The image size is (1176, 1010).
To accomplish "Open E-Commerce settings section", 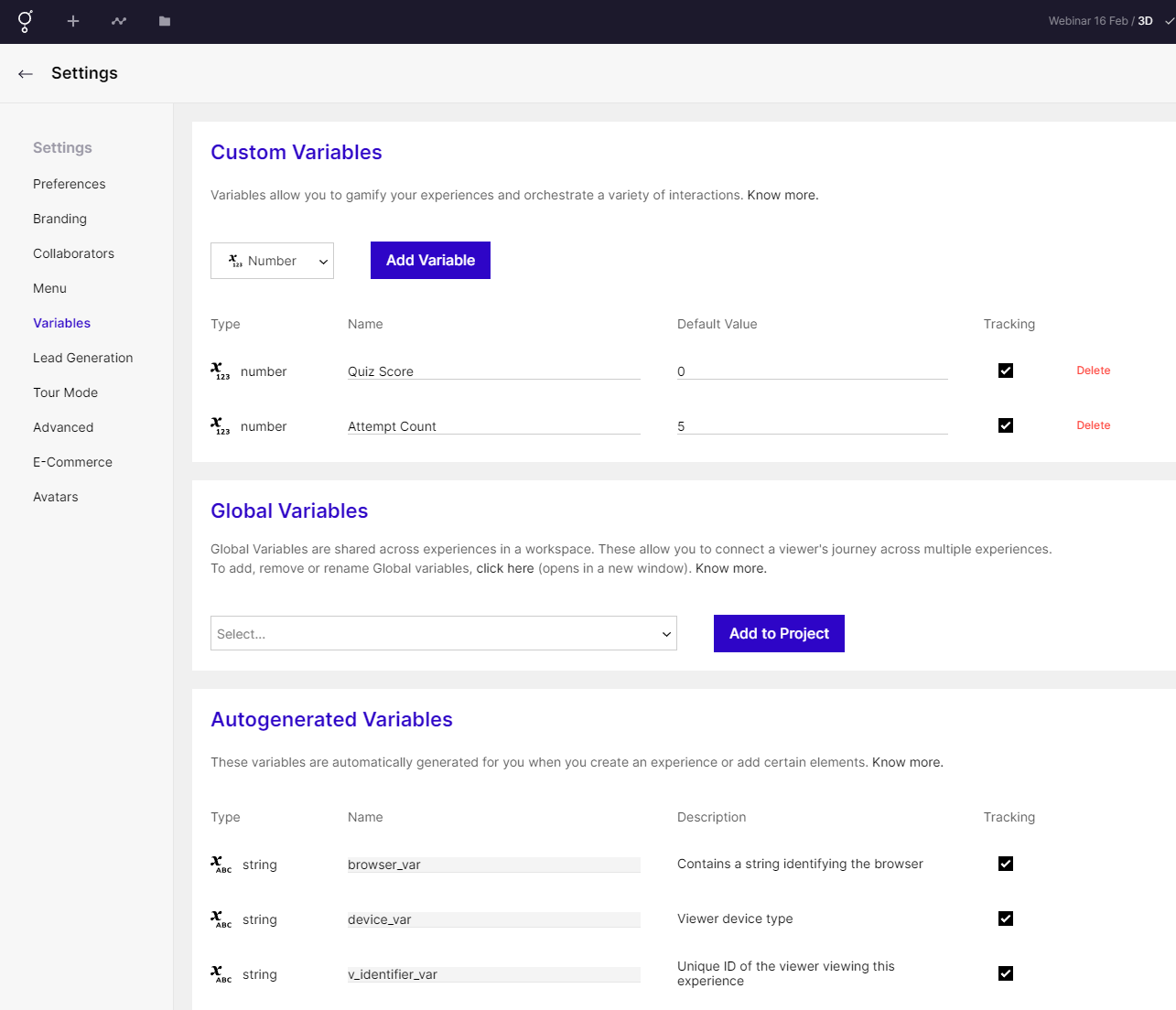I will click(x=72, y=462).
